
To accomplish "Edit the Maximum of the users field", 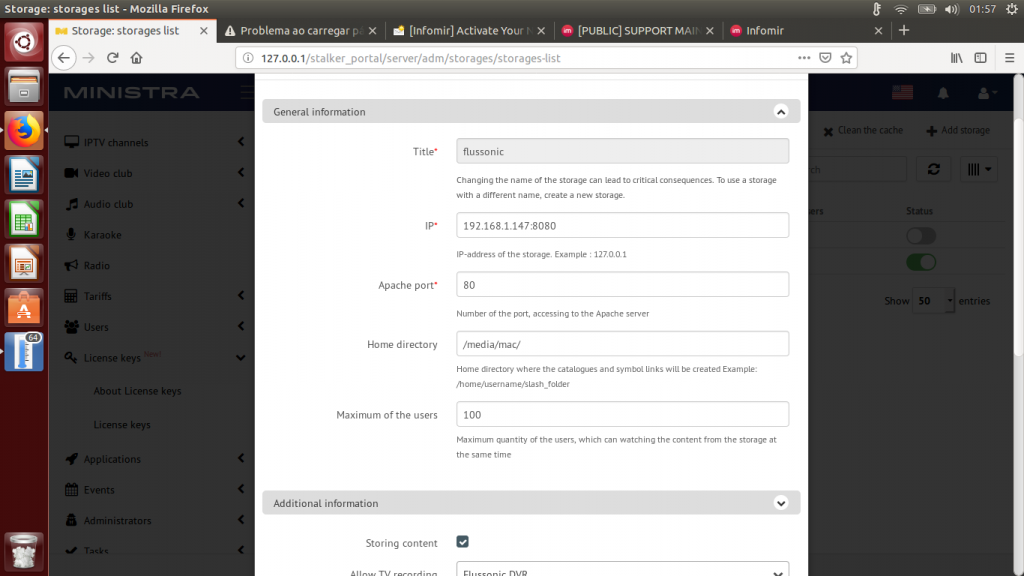I will click(622, 415).
